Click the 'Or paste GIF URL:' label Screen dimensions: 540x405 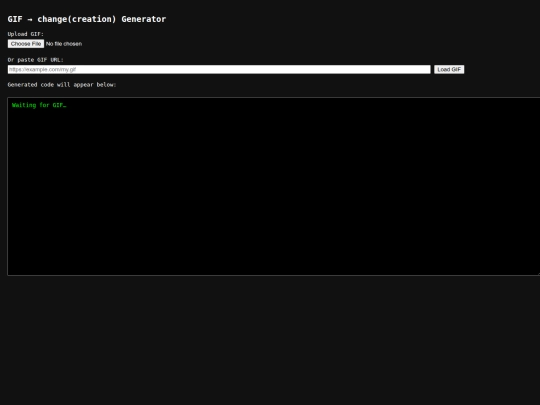35,60
